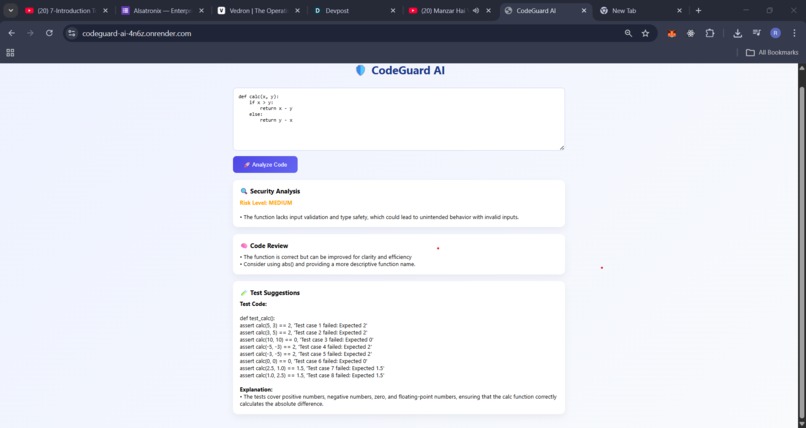Close the 7-Introduction YouTube tab
This screenshot has width=806, height=428.
tap(105, 10)
